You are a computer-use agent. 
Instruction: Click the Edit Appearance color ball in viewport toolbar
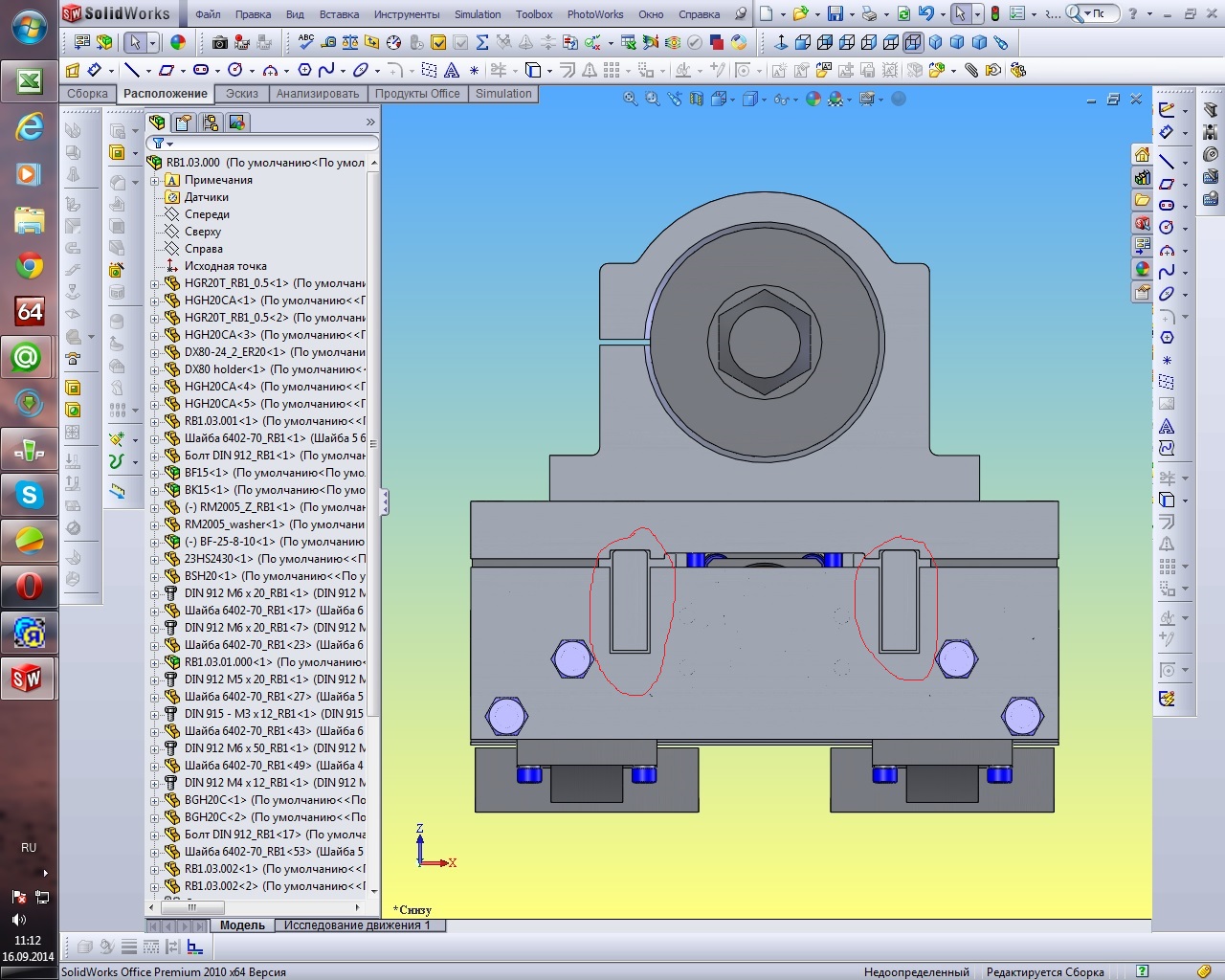click(813, 99)
